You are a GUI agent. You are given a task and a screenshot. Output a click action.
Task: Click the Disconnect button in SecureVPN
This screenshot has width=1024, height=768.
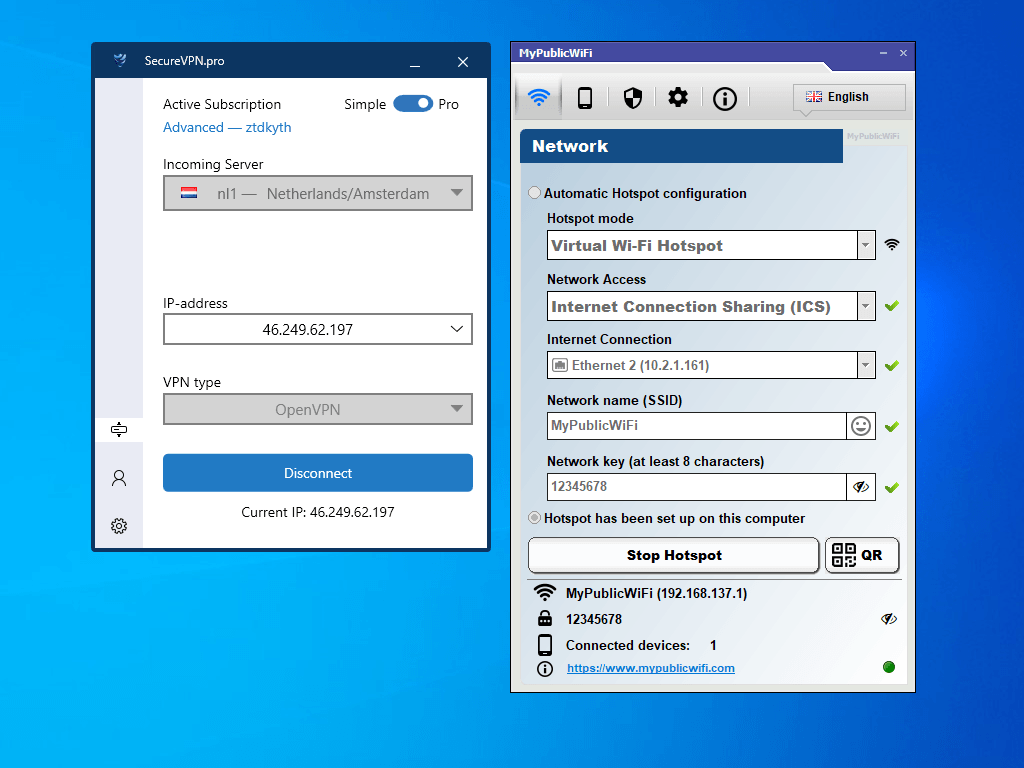[318, 473]
